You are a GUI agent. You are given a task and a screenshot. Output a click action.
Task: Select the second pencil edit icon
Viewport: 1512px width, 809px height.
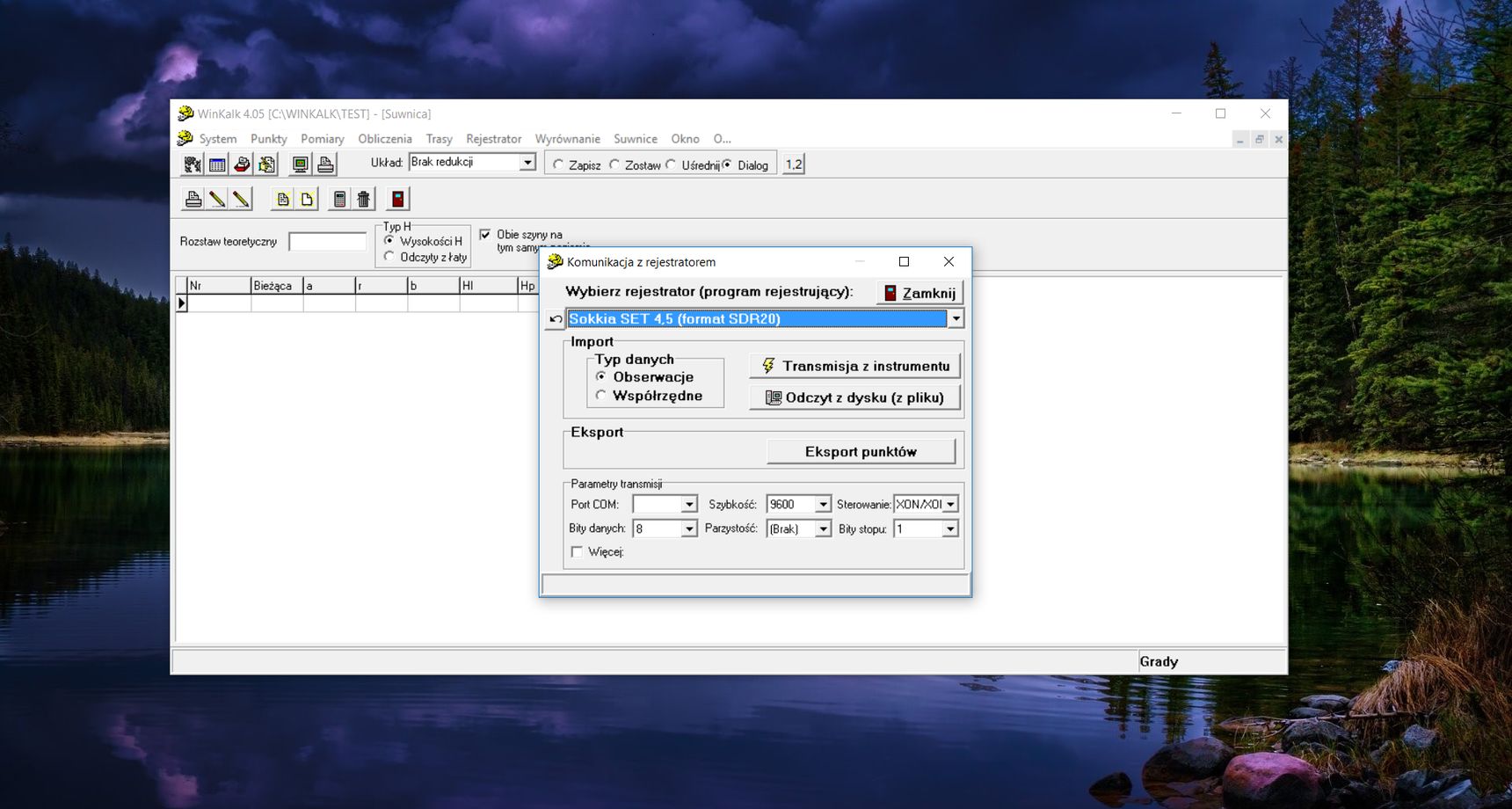point(241,199)
